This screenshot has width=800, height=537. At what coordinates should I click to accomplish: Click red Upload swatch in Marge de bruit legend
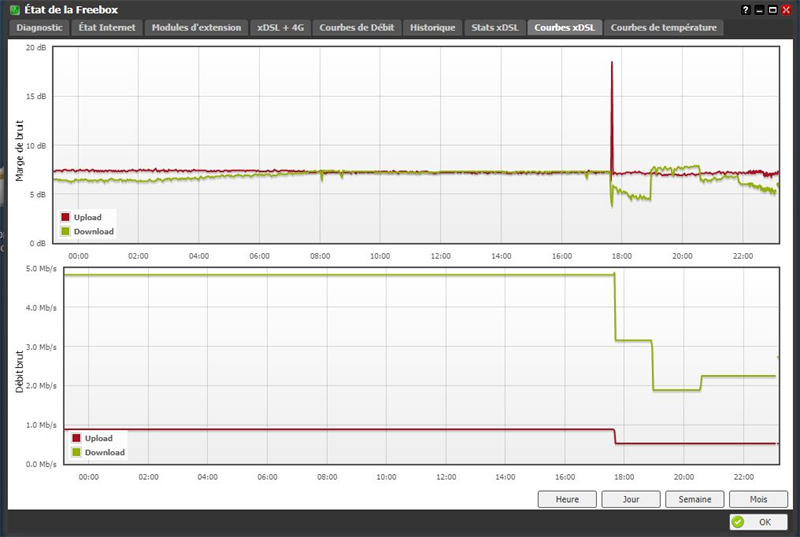point(66,217)
